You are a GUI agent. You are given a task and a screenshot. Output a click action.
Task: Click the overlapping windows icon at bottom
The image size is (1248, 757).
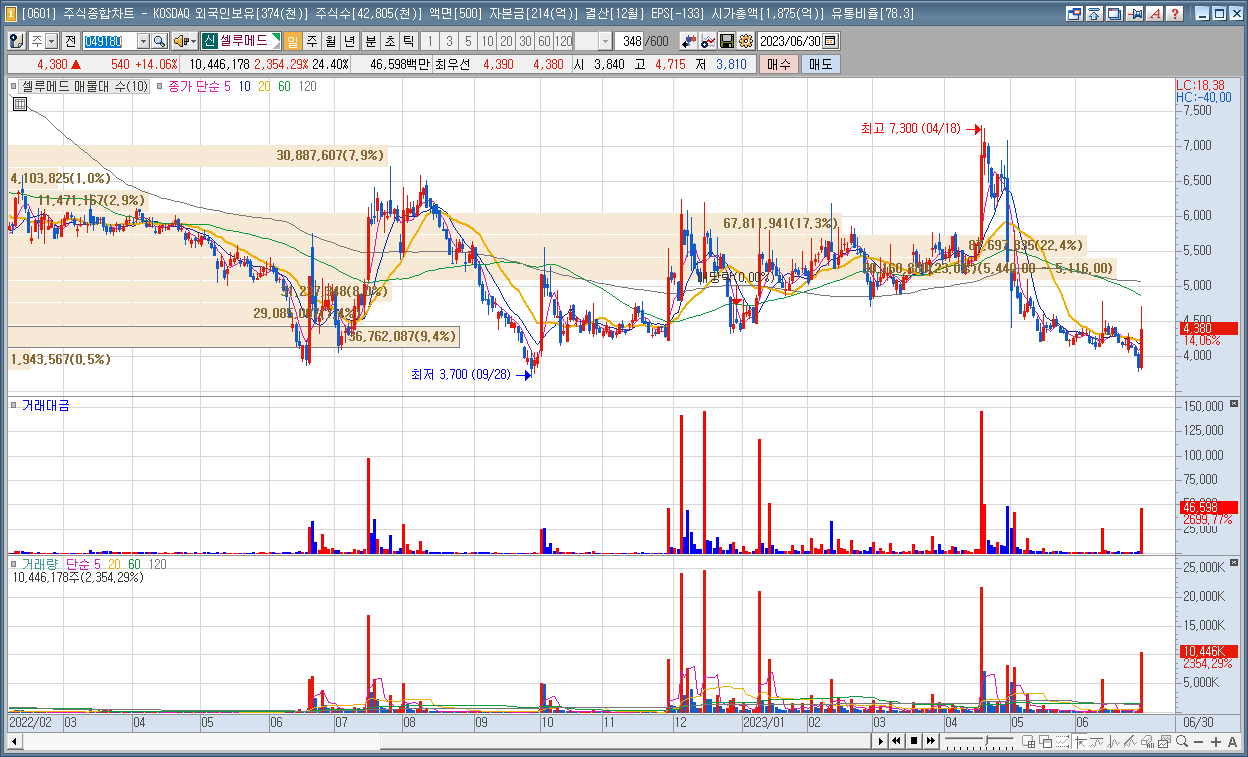[x=1045, y=741]
